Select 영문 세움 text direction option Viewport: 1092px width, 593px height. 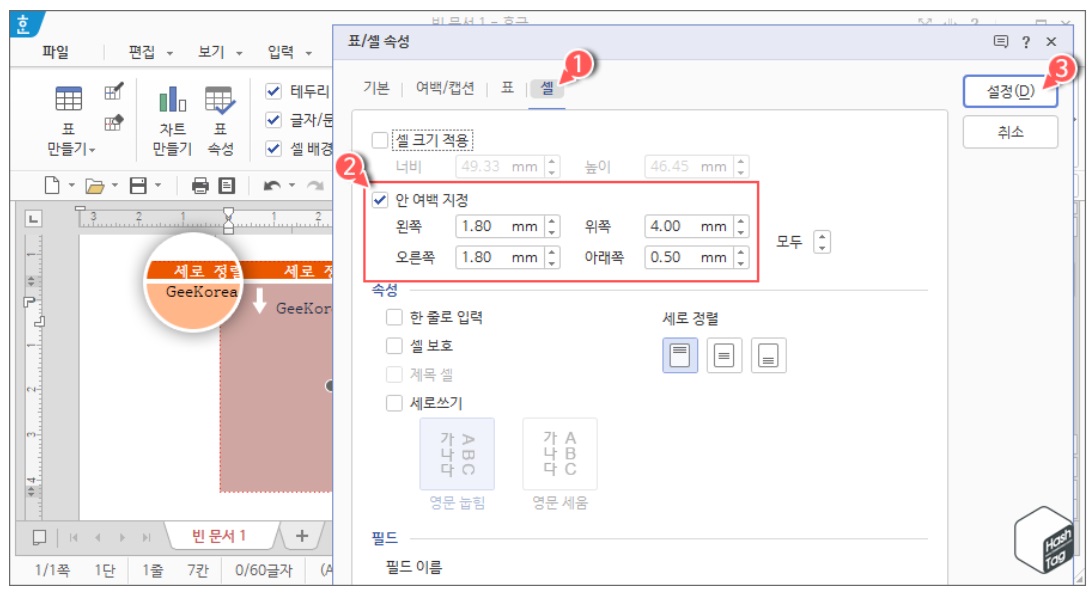pos(560,454)
